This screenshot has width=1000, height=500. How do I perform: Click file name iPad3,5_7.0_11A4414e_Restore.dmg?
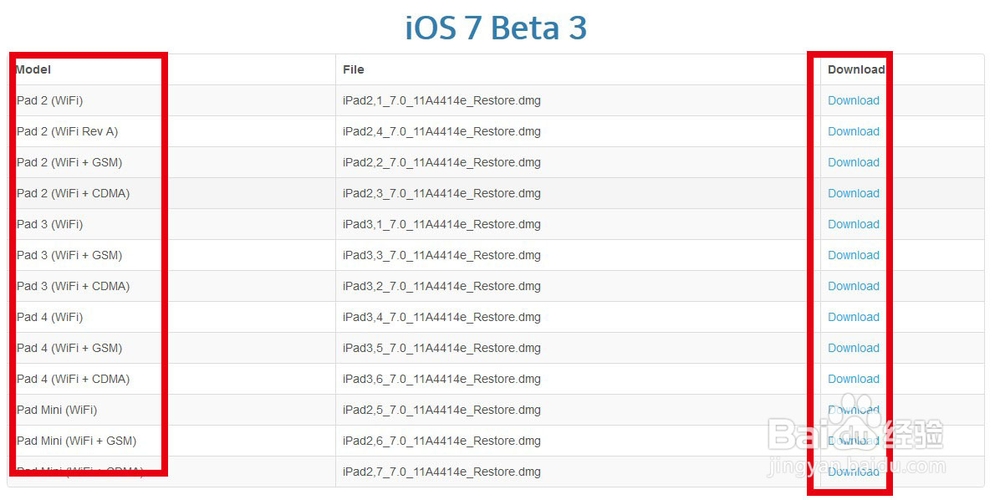[441, 348]
